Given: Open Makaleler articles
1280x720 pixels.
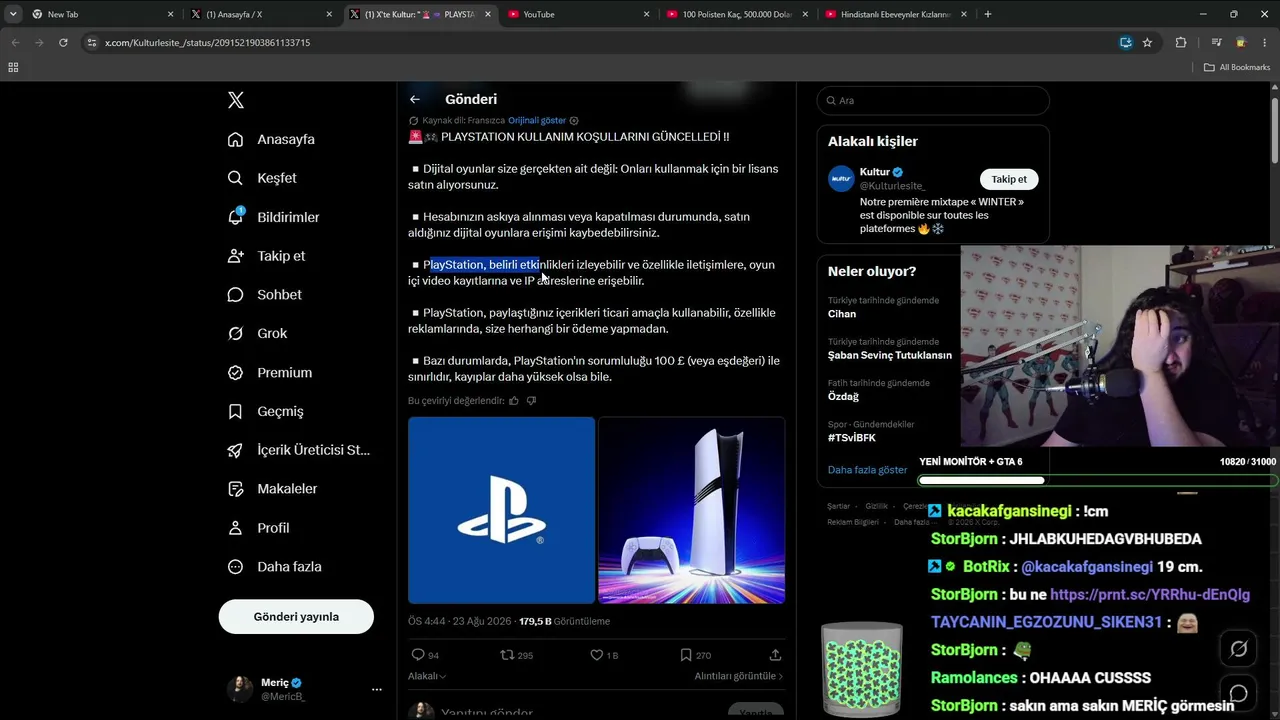Looking at the screenshot, I should (x=272, y=489).
